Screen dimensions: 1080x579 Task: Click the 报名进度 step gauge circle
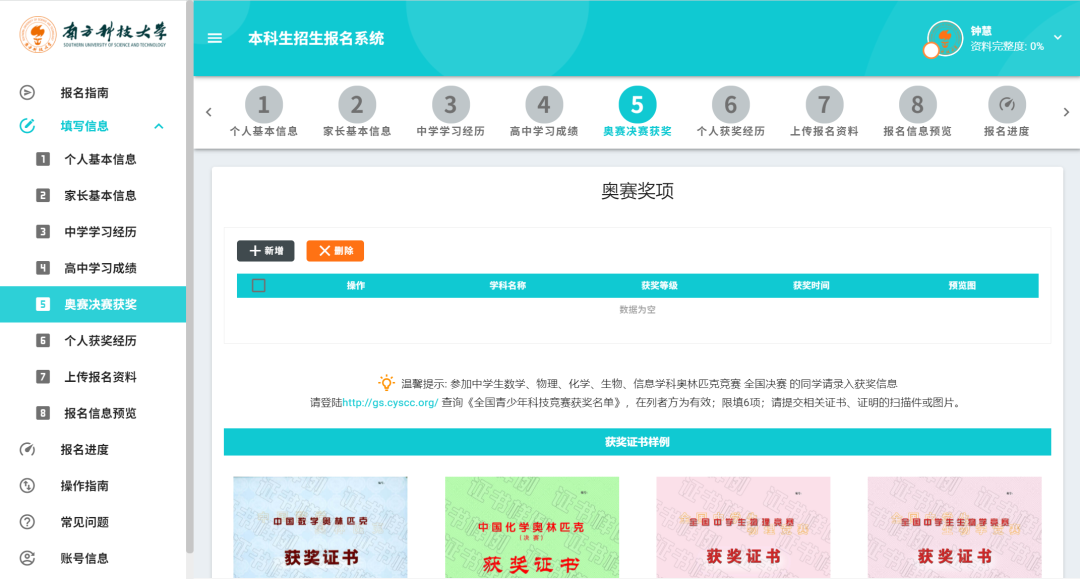tap(1006, 105)
